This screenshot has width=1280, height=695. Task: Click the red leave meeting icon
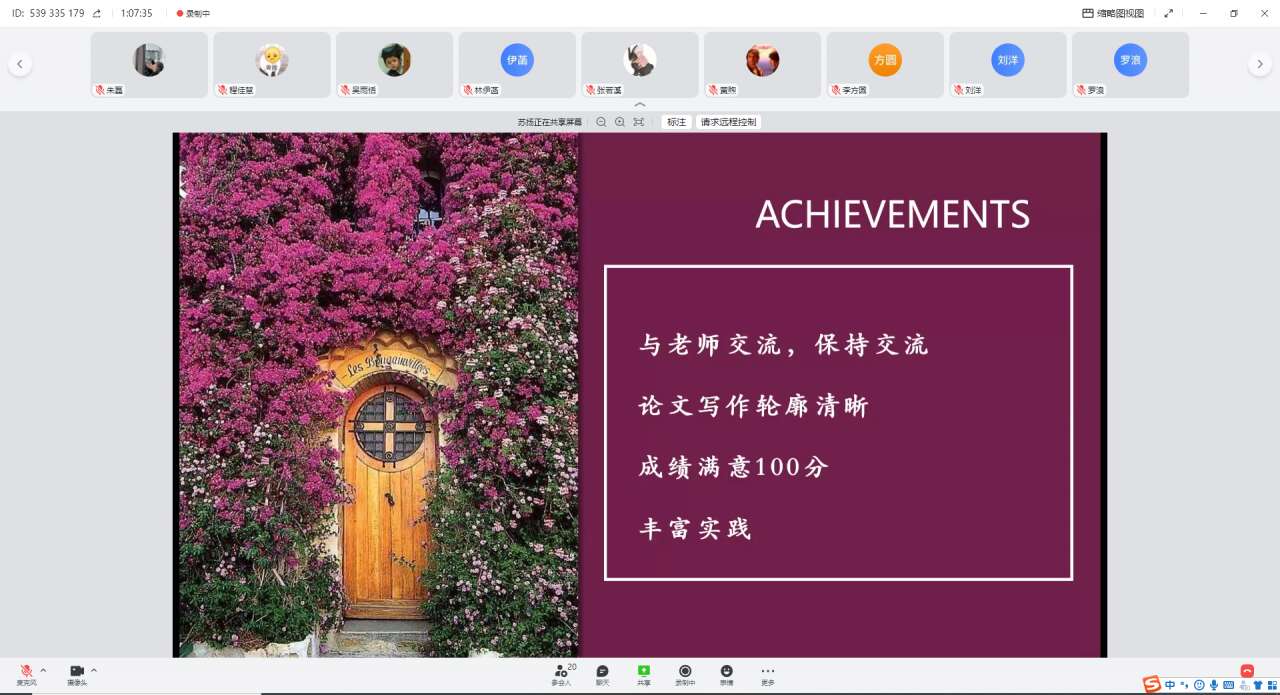coord(1247,670)
